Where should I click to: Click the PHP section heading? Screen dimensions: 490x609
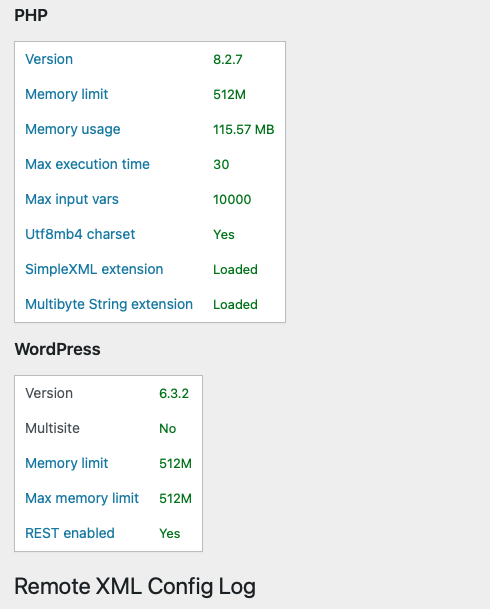tap(31, 16)
